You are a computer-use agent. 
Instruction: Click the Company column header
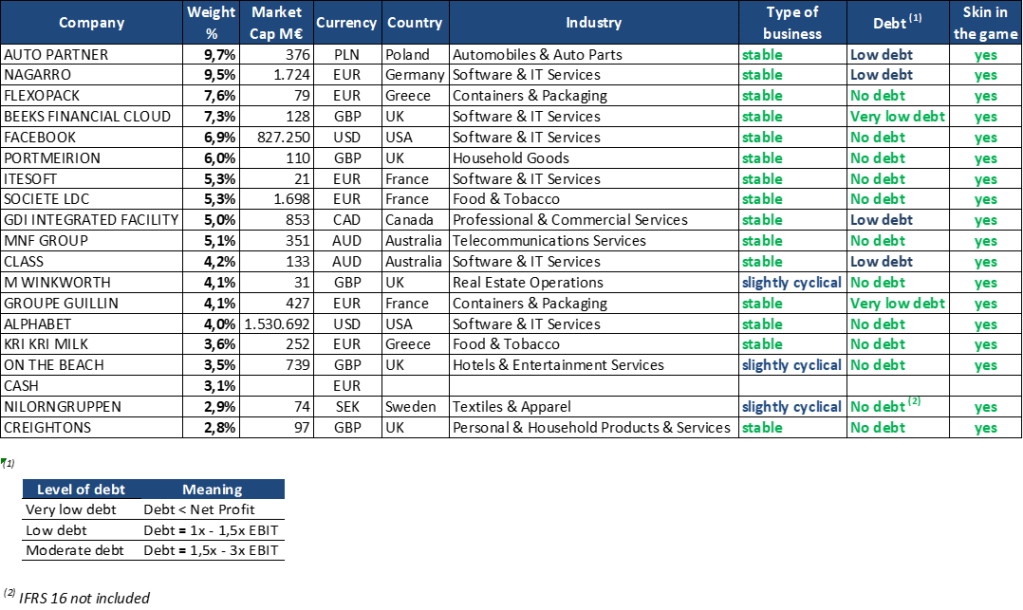(92, 23)
